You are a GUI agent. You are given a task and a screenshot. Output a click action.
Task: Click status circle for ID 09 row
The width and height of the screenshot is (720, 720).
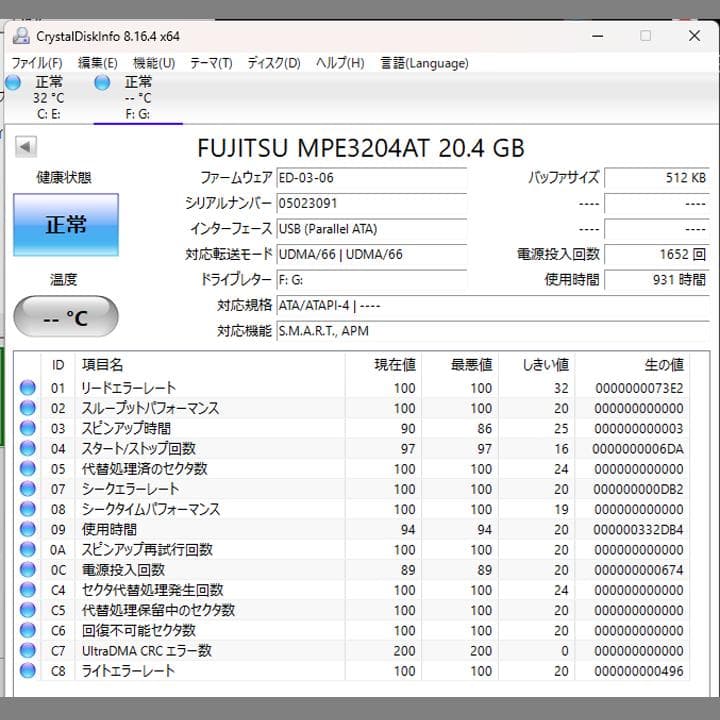pyautogui.click(x=28, y=529)
